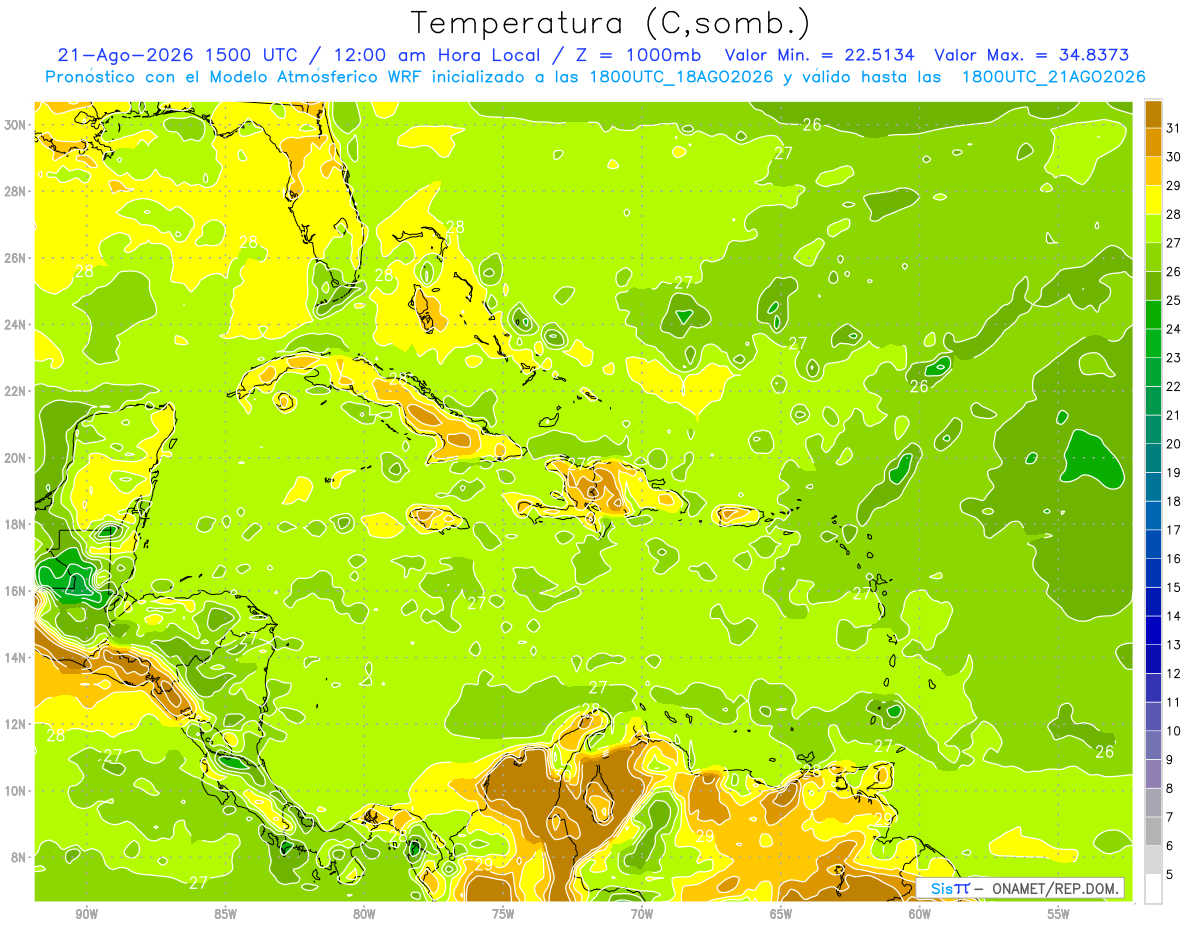This screenshot has height=927, width=1200.
Task: Click the '26N' latitude label
Action: (x=16, y=258)
